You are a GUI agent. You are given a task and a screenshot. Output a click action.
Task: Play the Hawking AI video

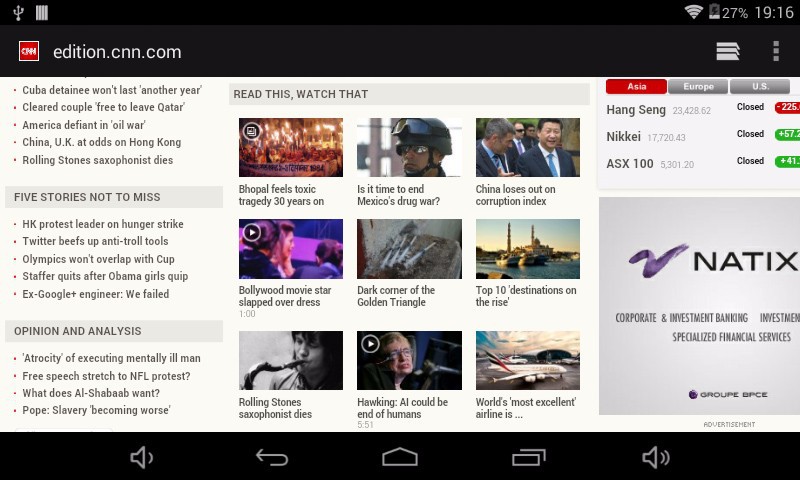[x=408, y=360]
